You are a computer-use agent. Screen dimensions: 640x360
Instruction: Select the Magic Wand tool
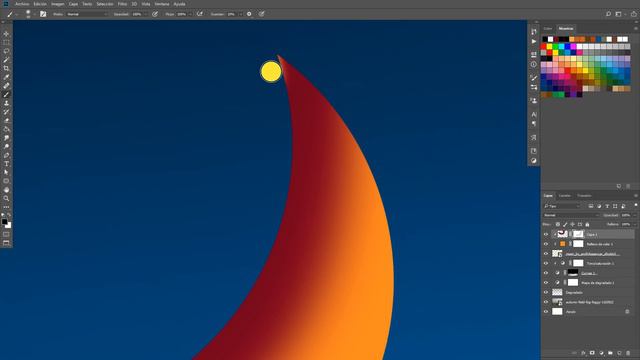[6, 60]
